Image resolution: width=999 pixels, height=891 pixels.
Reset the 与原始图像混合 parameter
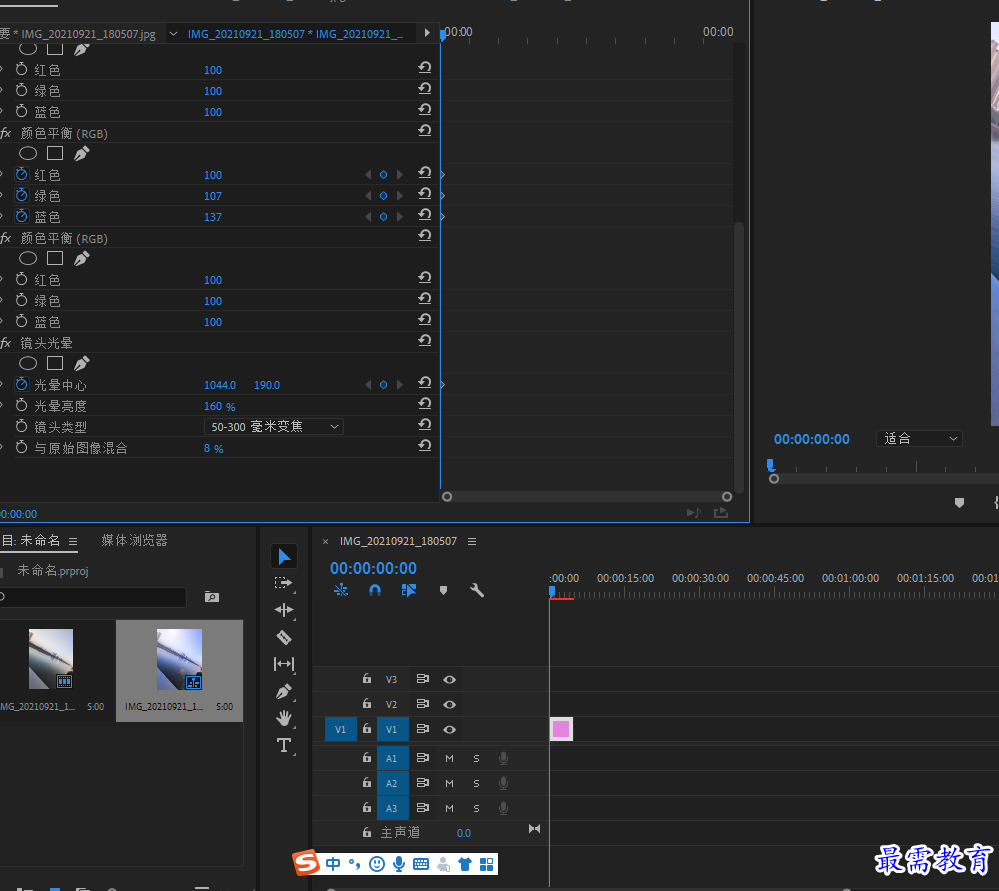(x=425, y=446)
